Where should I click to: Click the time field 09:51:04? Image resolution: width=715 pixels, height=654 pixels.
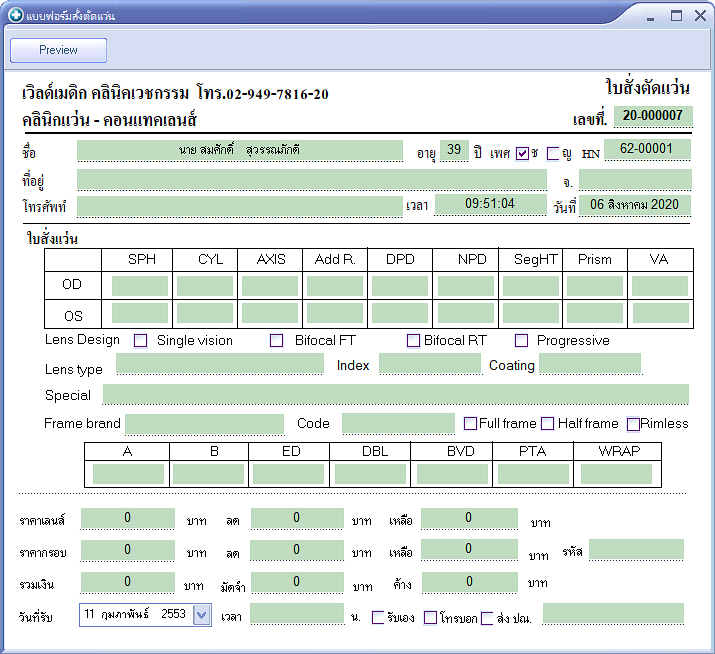490,204
